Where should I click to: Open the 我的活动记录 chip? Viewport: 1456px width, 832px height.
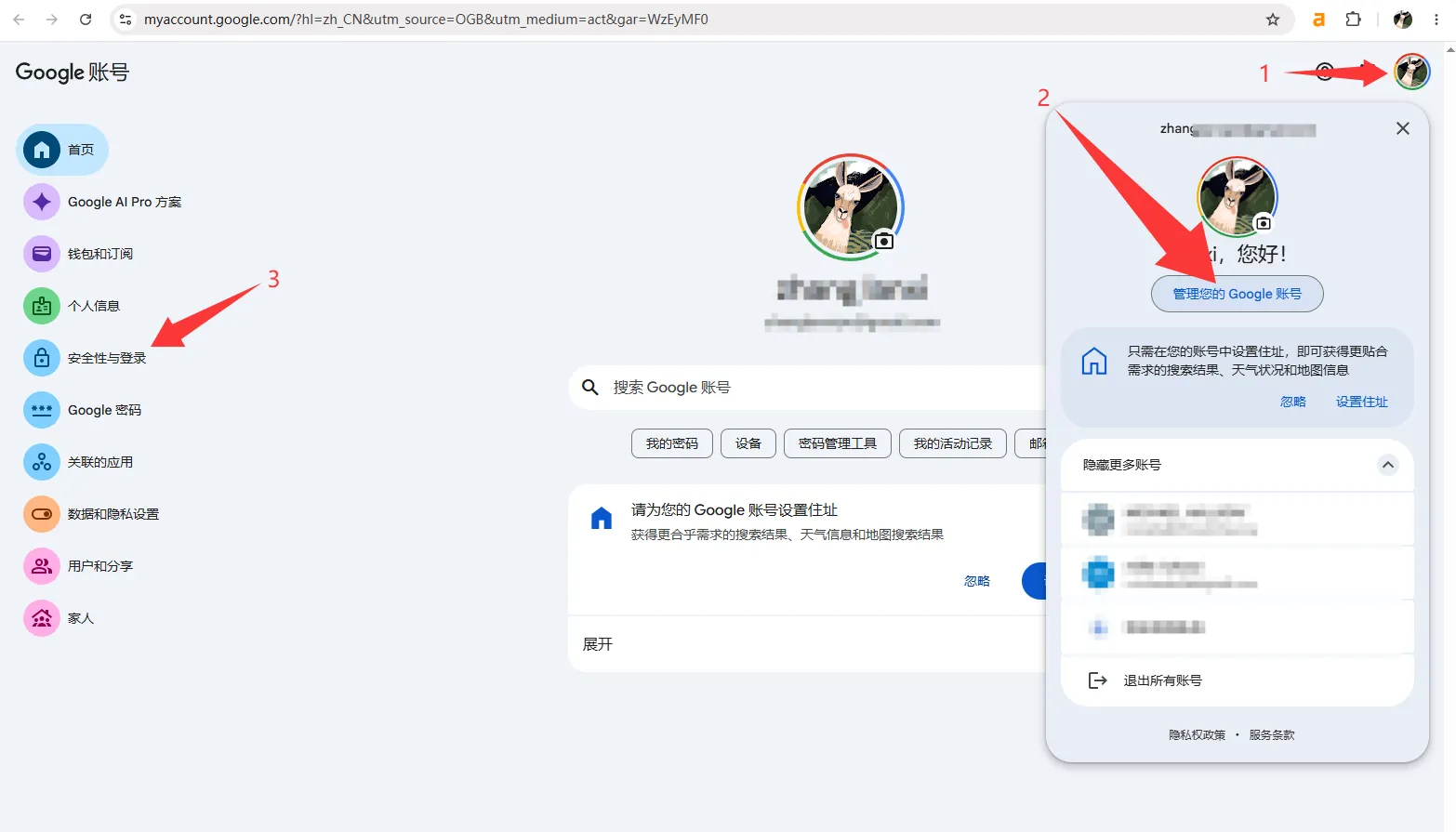click(953, 443)
